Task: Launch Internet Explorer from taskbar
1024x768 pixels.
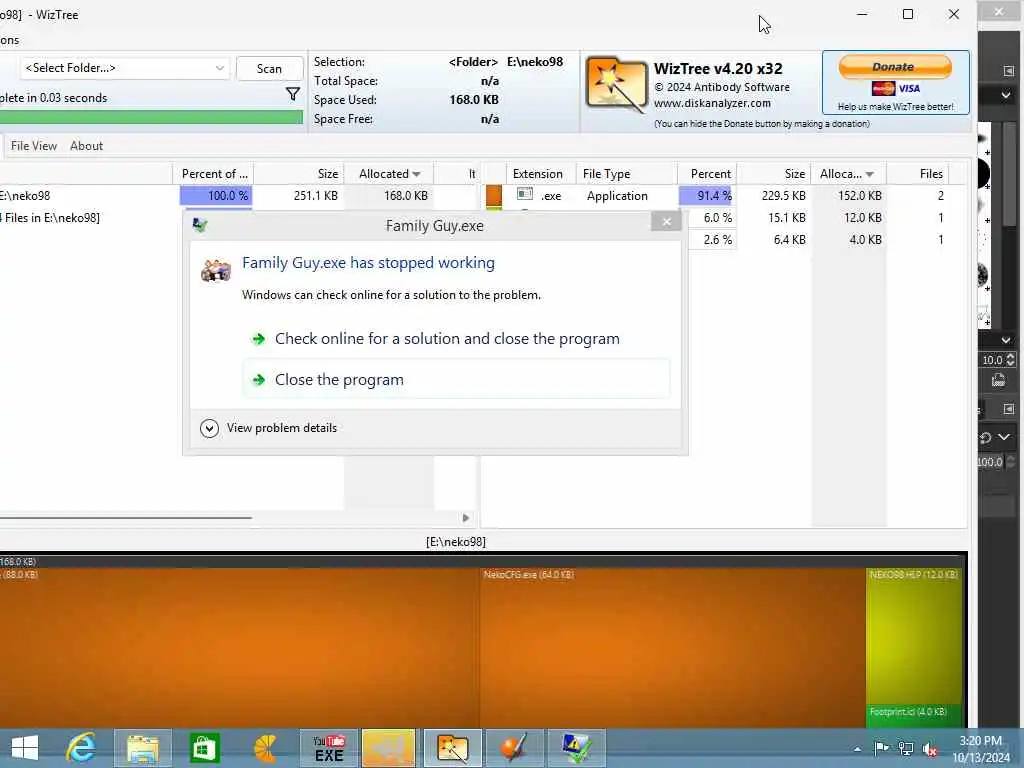Action: pyautogui.click(x=82, y=748)
